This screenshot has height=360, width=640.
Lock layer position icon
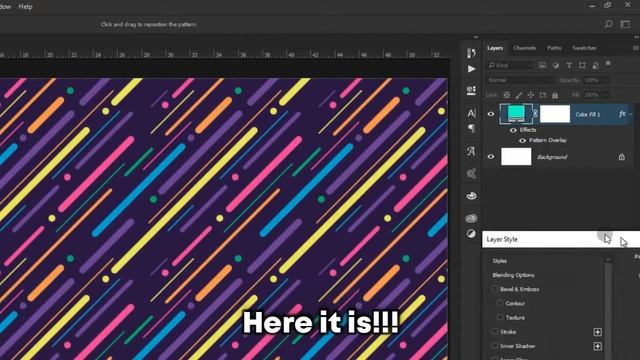coord(531,95)
